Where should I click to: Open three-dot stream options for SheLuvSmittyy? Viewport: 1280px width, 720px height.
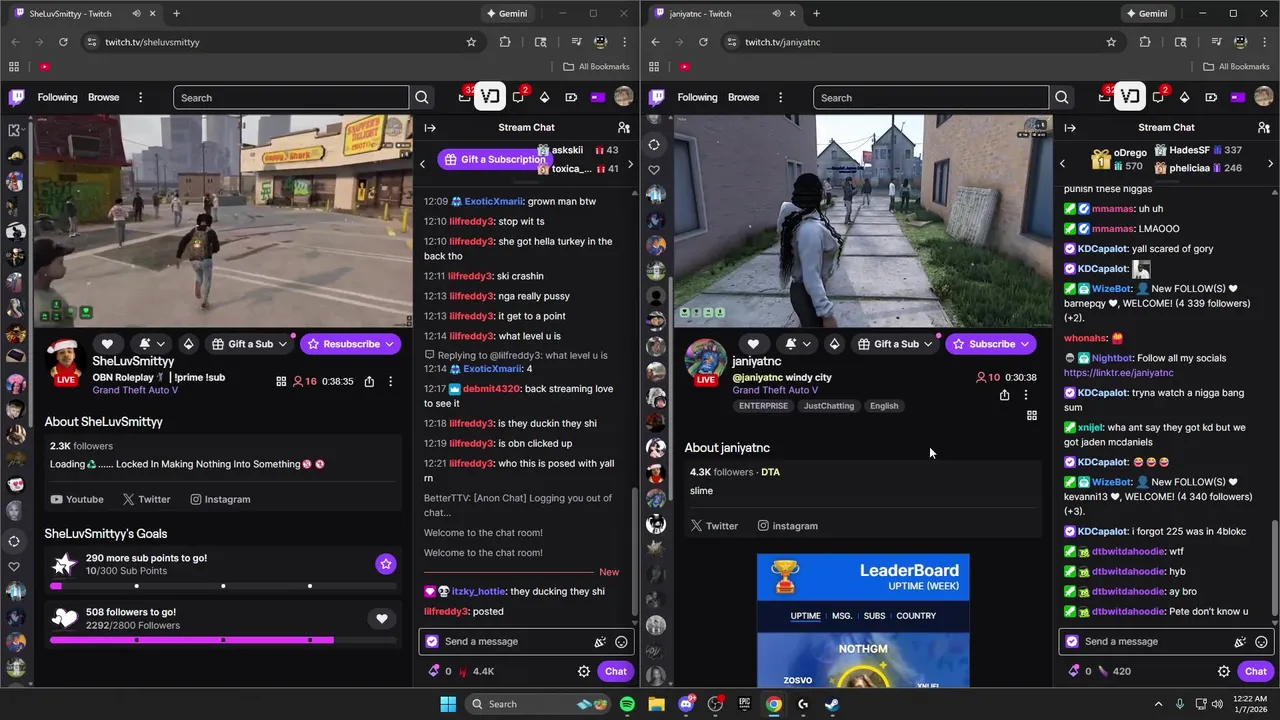click(390, 381)
